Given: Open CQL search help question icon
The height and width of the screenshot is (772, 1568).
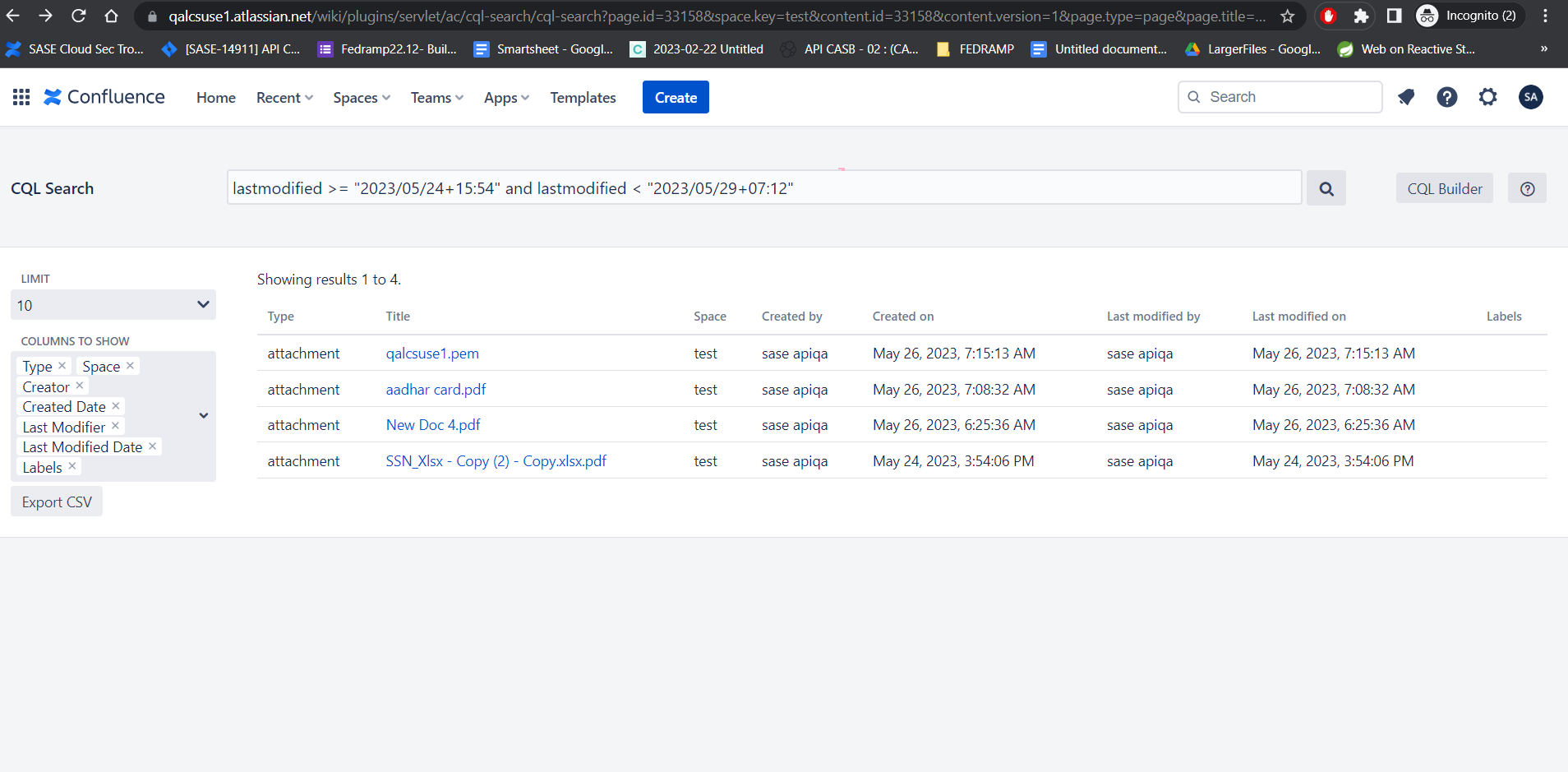Looking at the screenshot, I should tap(1528, 187).
